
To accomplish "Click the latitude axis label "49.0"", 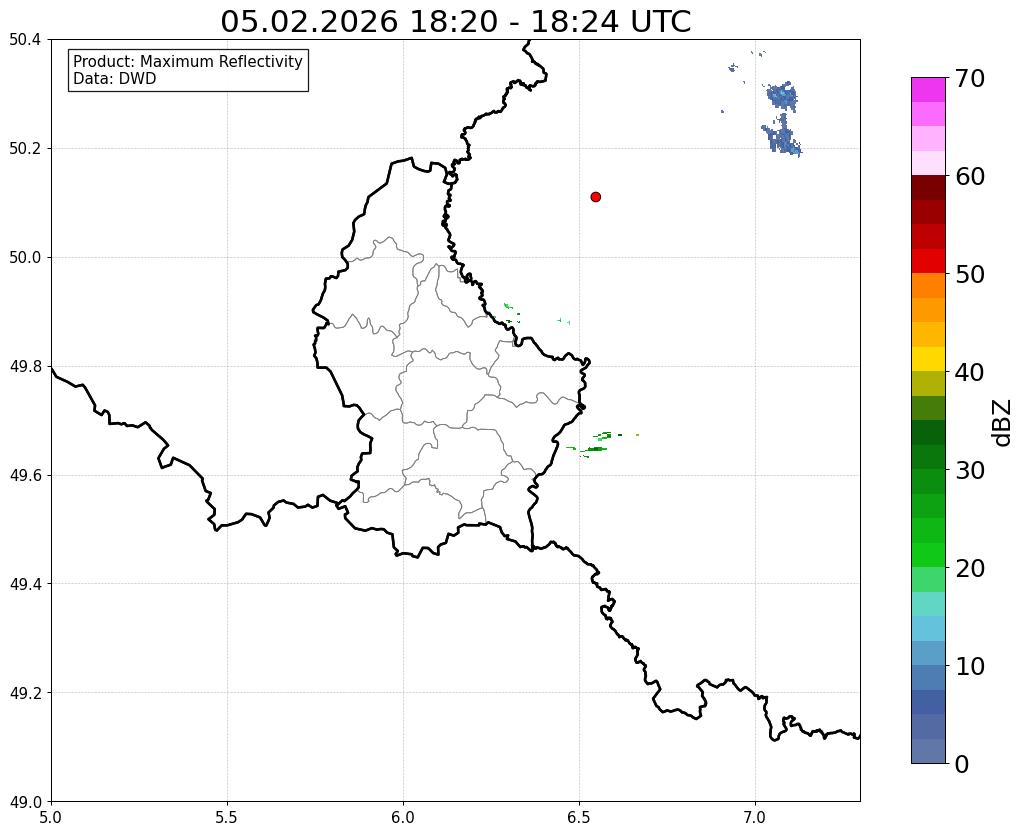I will coord(25,801).
